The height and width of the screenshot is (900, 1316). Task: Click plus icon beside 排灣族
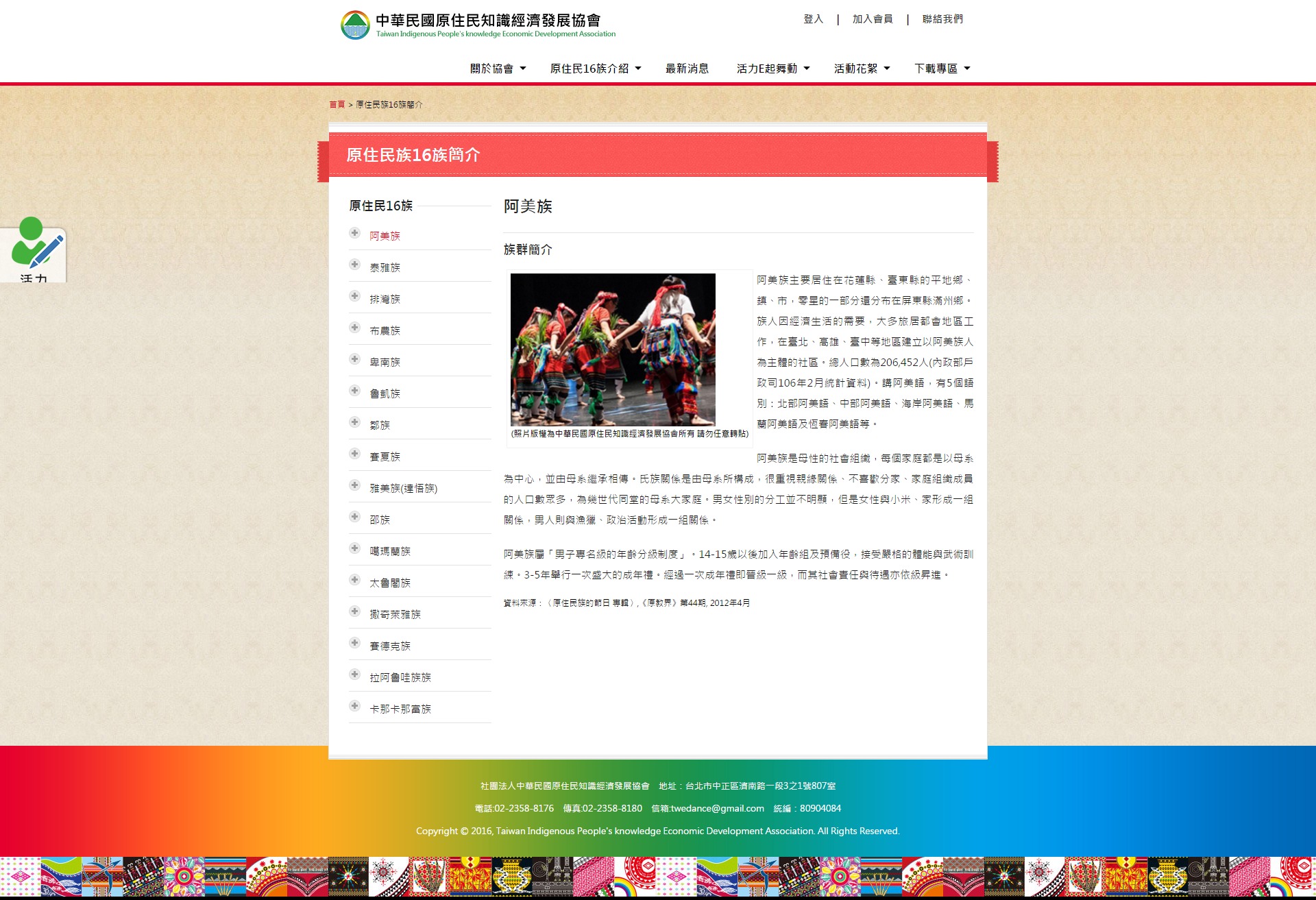click(354, 296)
